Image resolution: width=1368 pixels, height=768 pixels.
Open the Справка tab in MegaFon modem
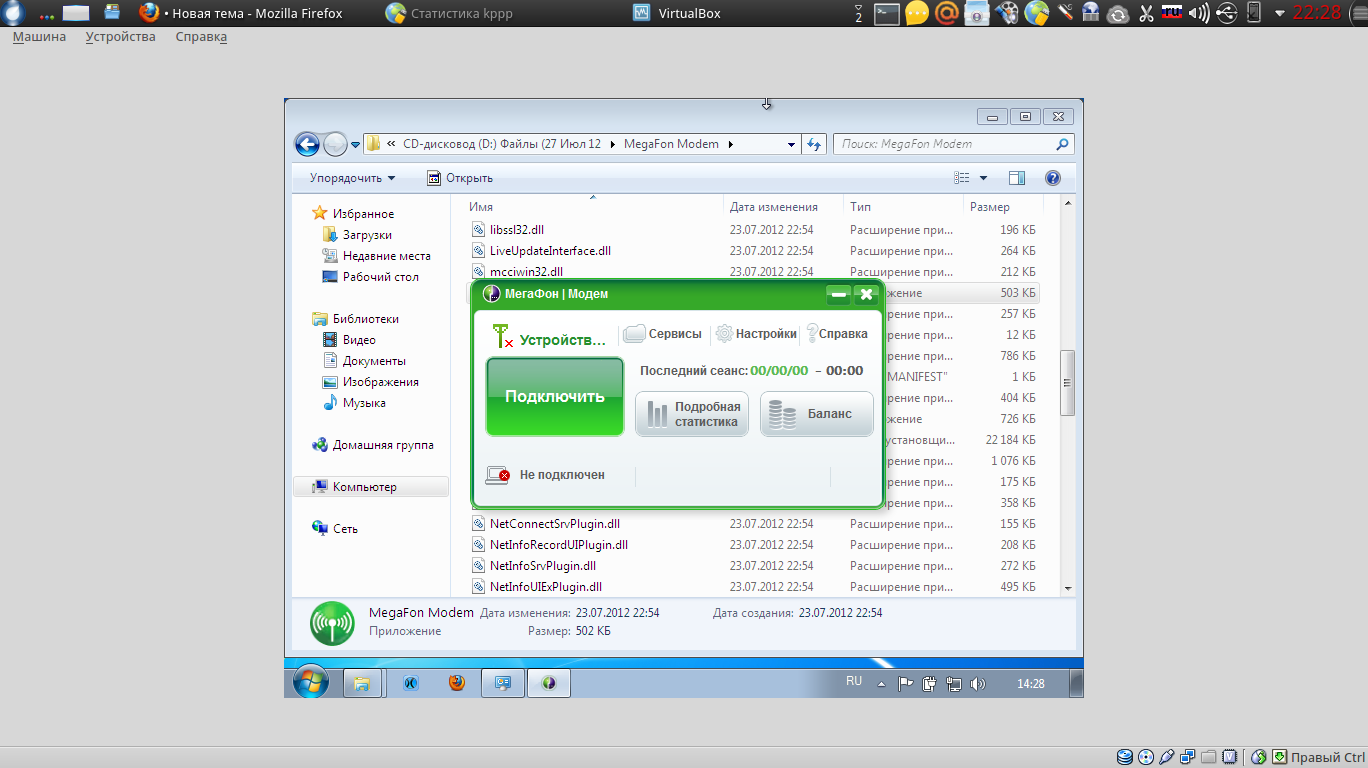pos(836,334)
